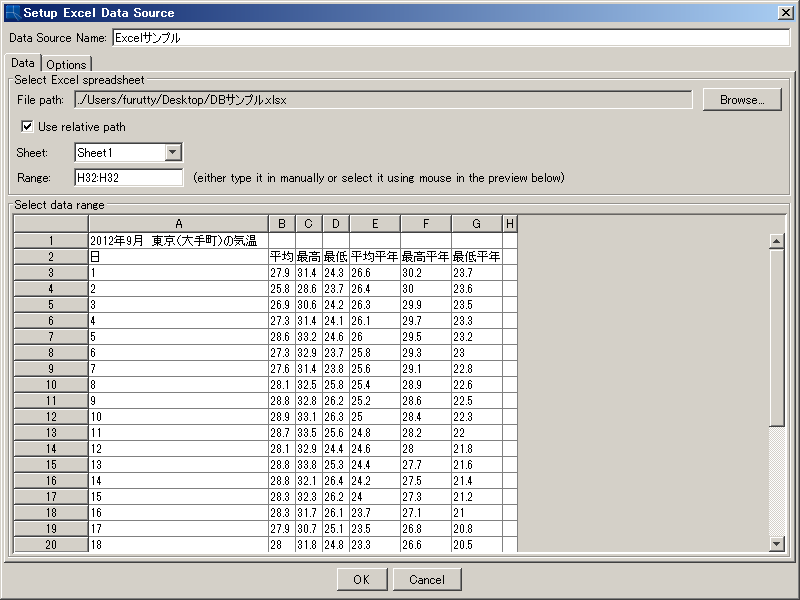Click cell value 29.3 in row 8
800x600 pixels.
pos(426,353)
